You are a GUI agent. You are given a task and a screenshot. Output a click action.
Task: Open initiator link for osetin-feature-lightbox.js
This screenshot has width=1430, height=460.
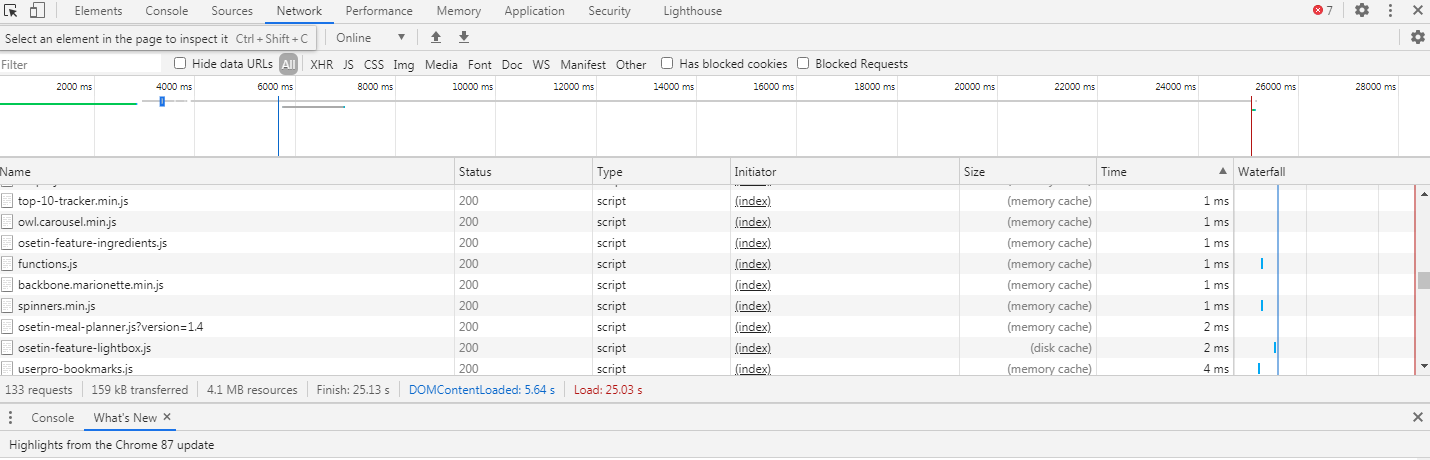pos(753,348)
